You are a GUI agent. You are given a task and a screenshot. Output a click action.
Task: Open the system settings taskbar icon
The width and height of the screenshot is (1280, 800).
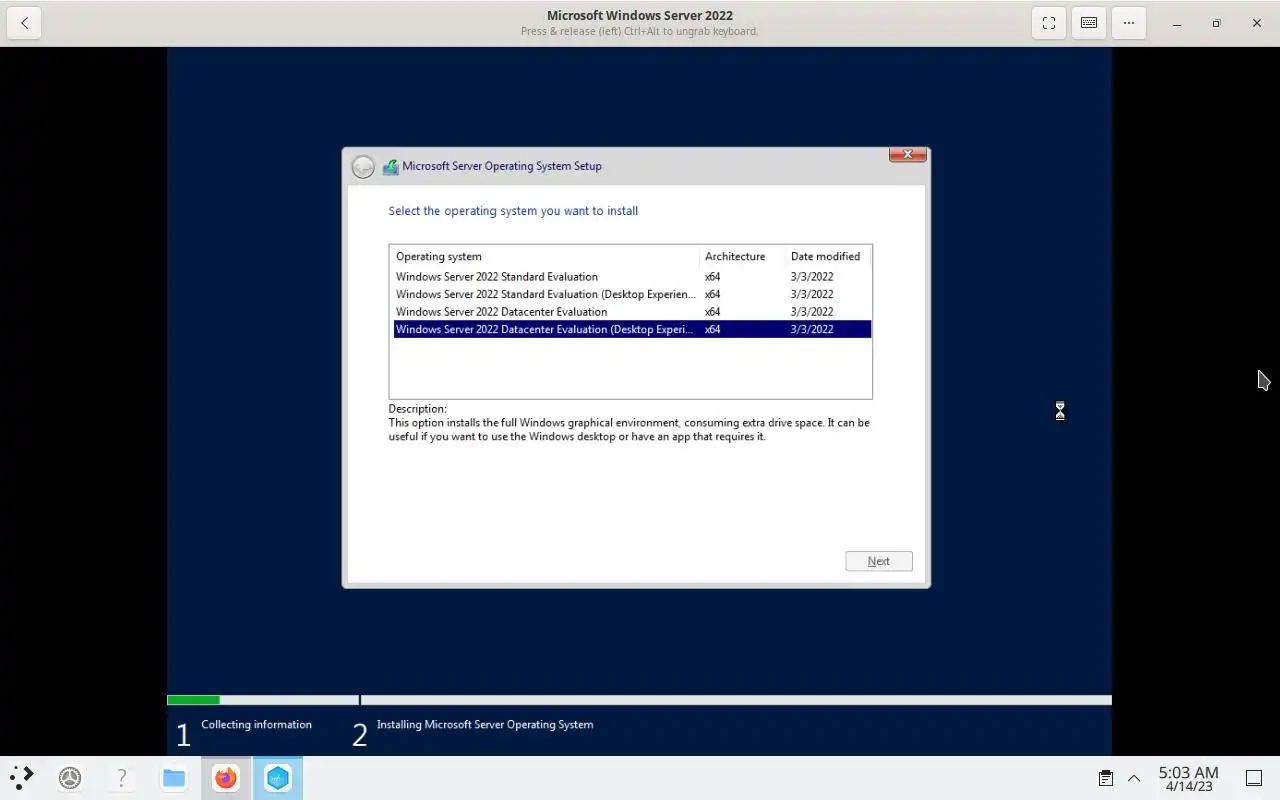coord(70,777)
